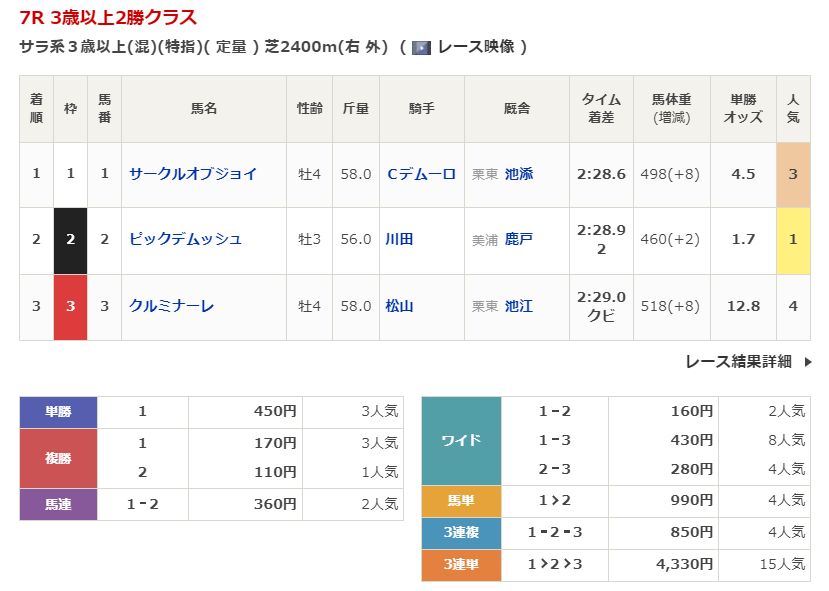Open trainer 池添 page

(519, 174)
